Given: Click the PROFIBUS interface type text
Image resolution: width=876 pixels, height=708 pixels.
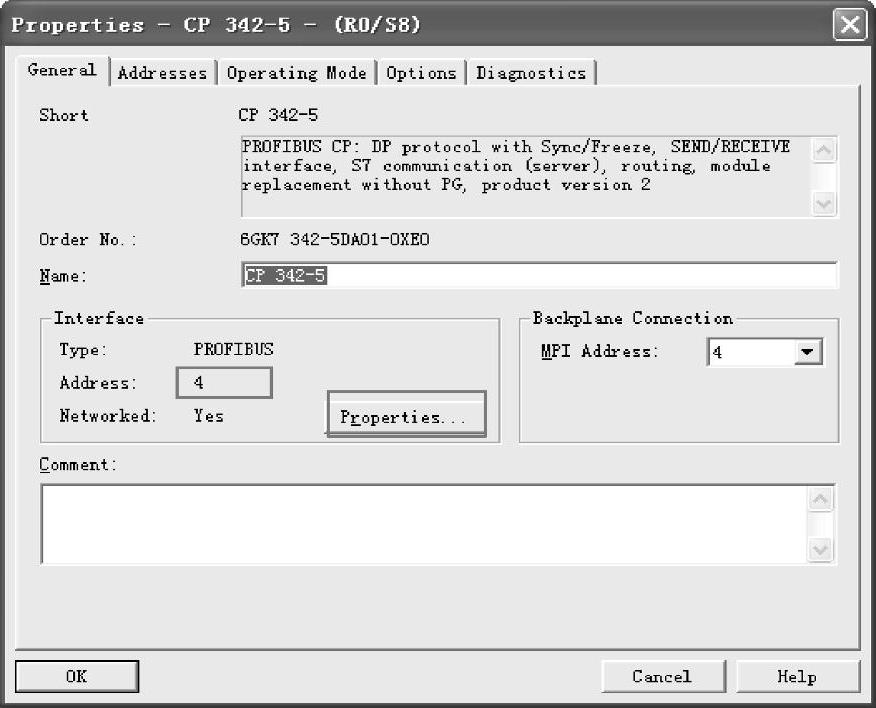Looking at the screenshot, I should pyautogui.click(x=234, y=349).
